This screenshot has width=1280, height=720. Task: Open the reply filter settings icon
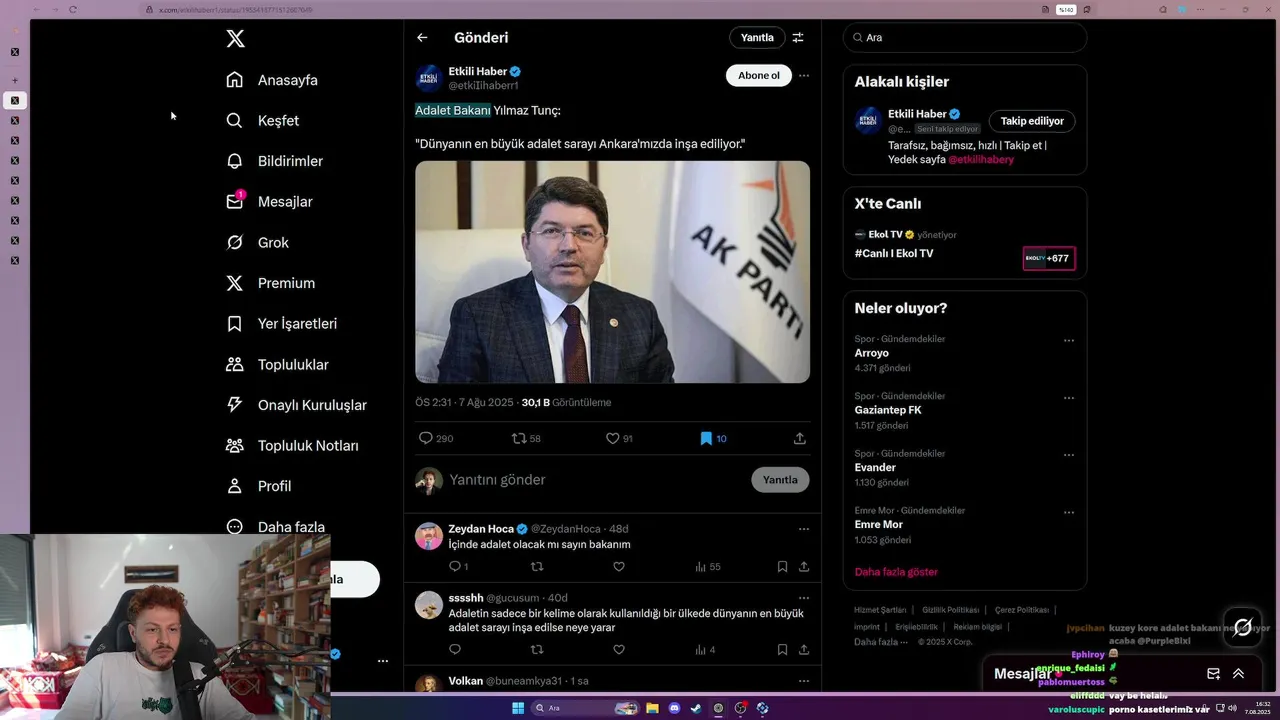pos(798,38)
